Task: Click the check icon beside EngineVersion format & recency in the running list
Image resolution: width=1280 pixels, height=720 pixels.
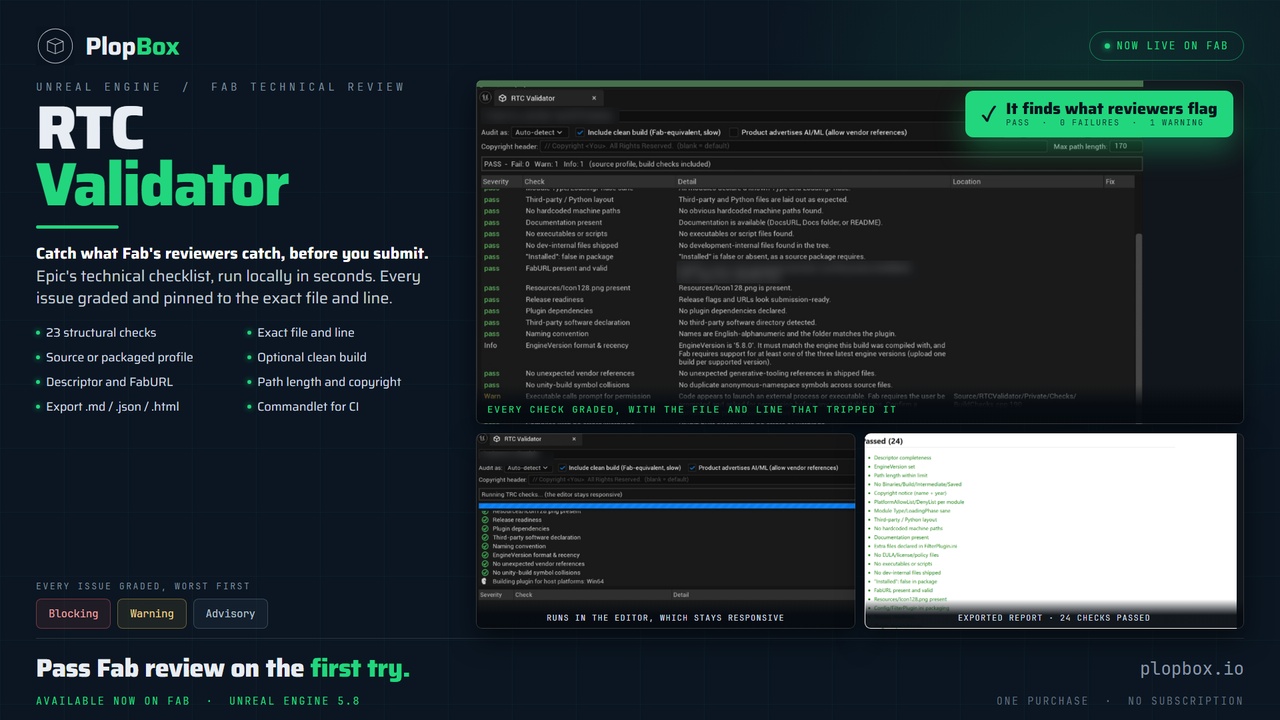Action: [485, 555]
